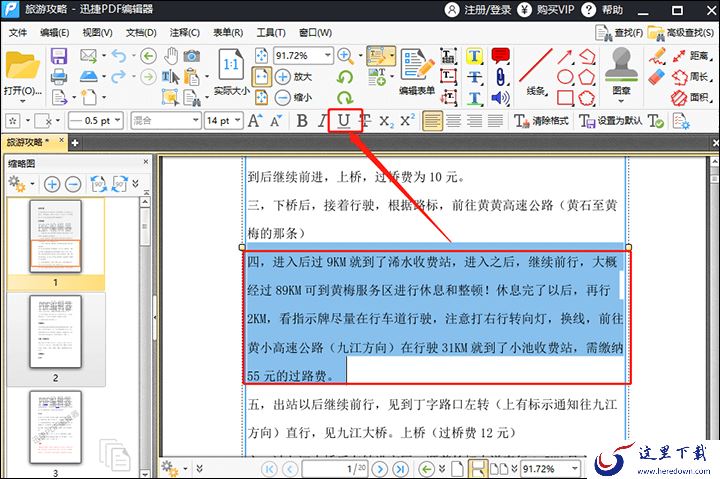Open the 编辑表单 edit form tool

pos(417,71)
